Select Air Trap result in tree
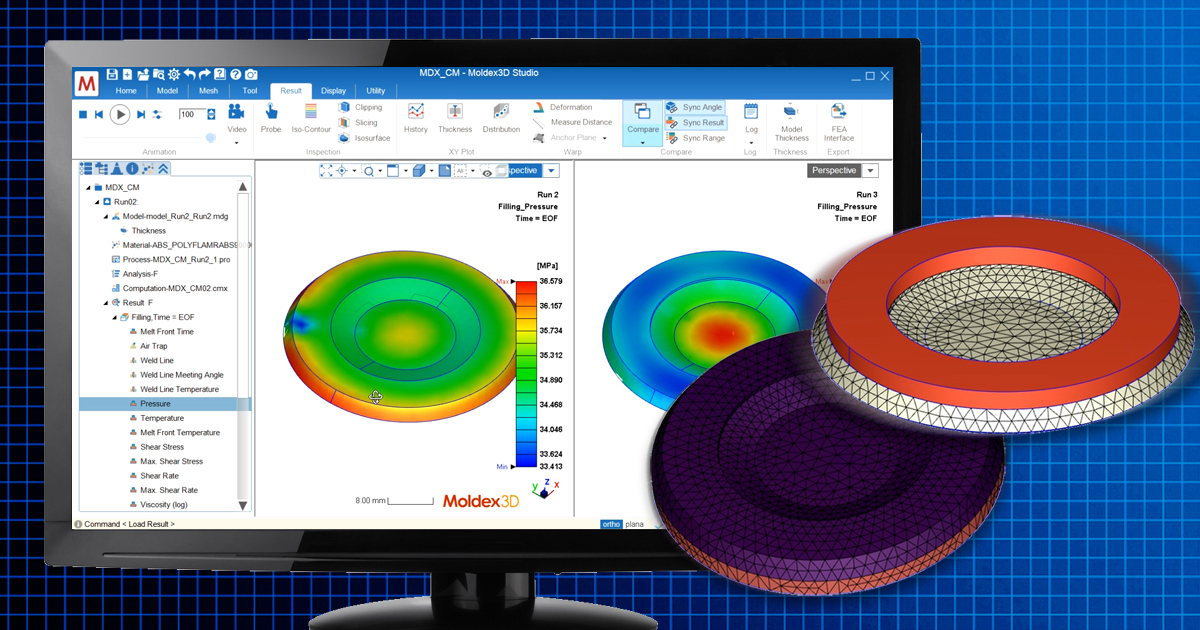Screen dimensions: 1200x630 [x=153, y=346]
